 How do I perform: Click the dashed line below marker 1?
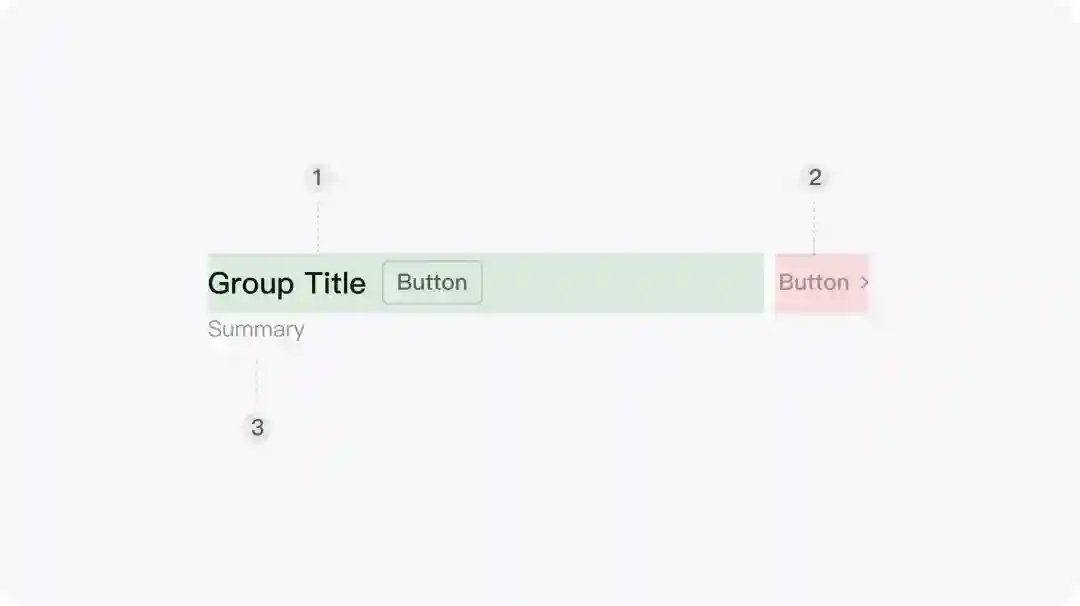318,225
